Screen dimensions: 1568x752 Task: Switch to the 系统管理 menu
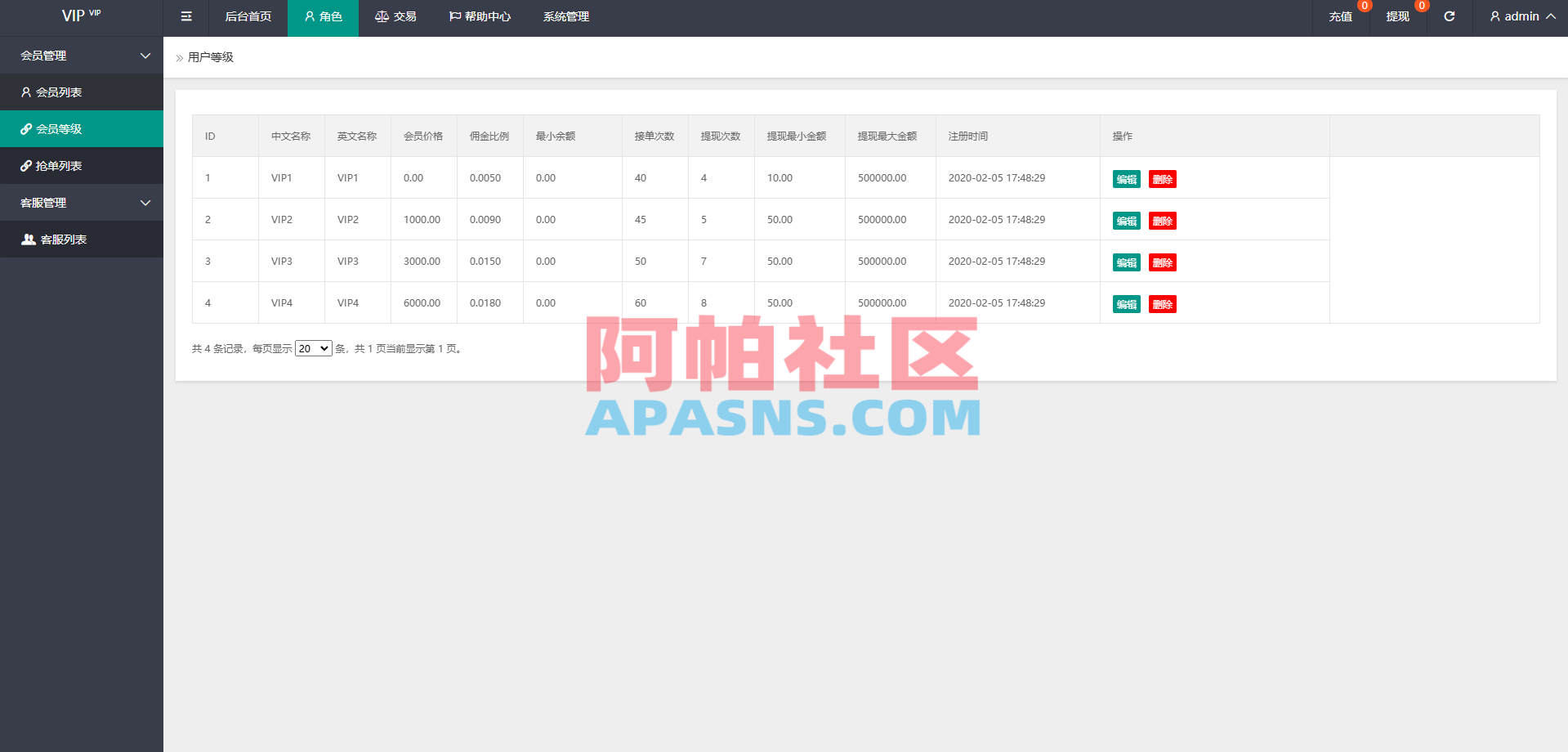[x=565, y=16]
